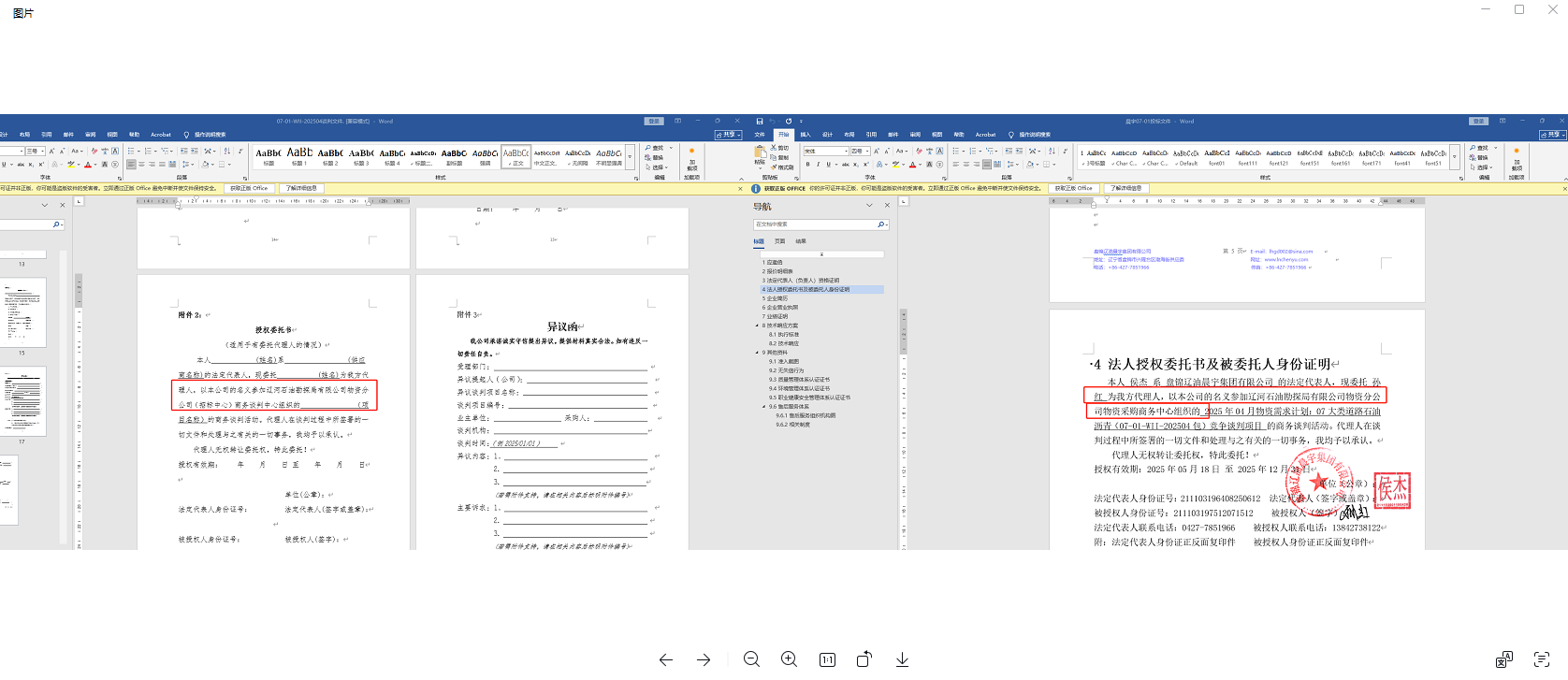Switch to 页面 tab in navigation pane
1568x680 pixels.
pyautogui.click(x=779, y=241)
